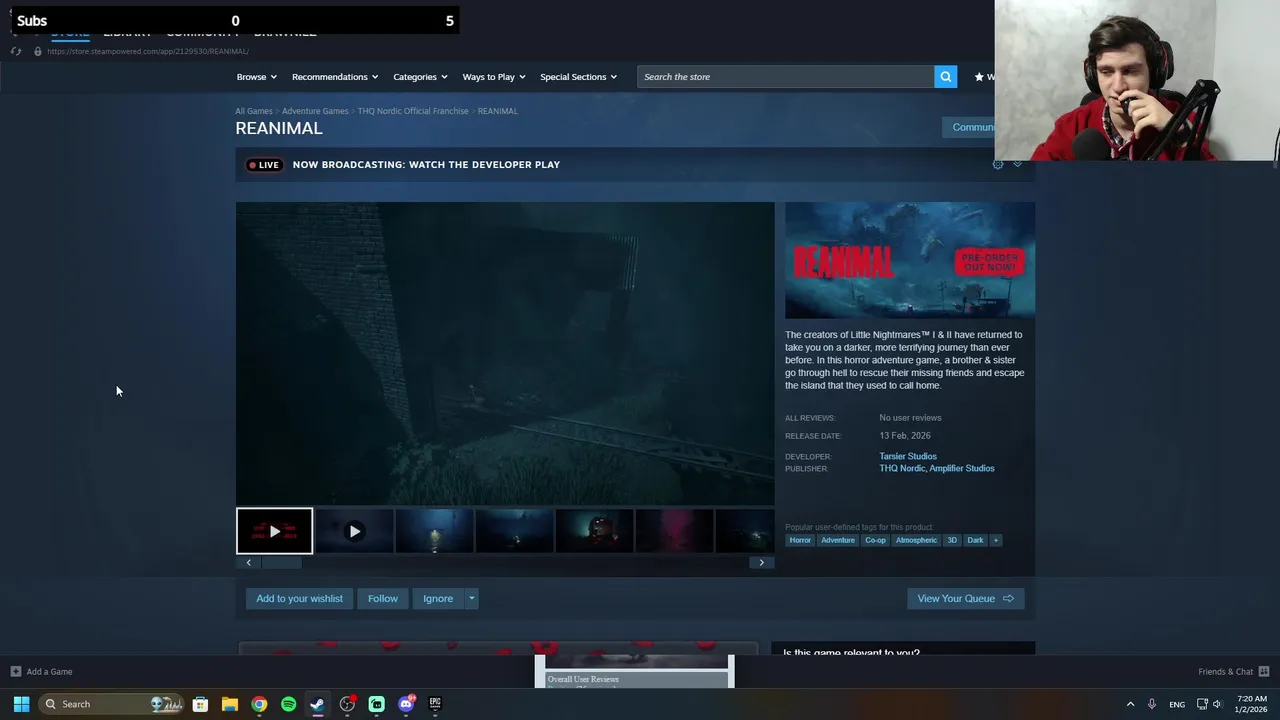Click the Add a Game plus icon

tap(15, 671)
